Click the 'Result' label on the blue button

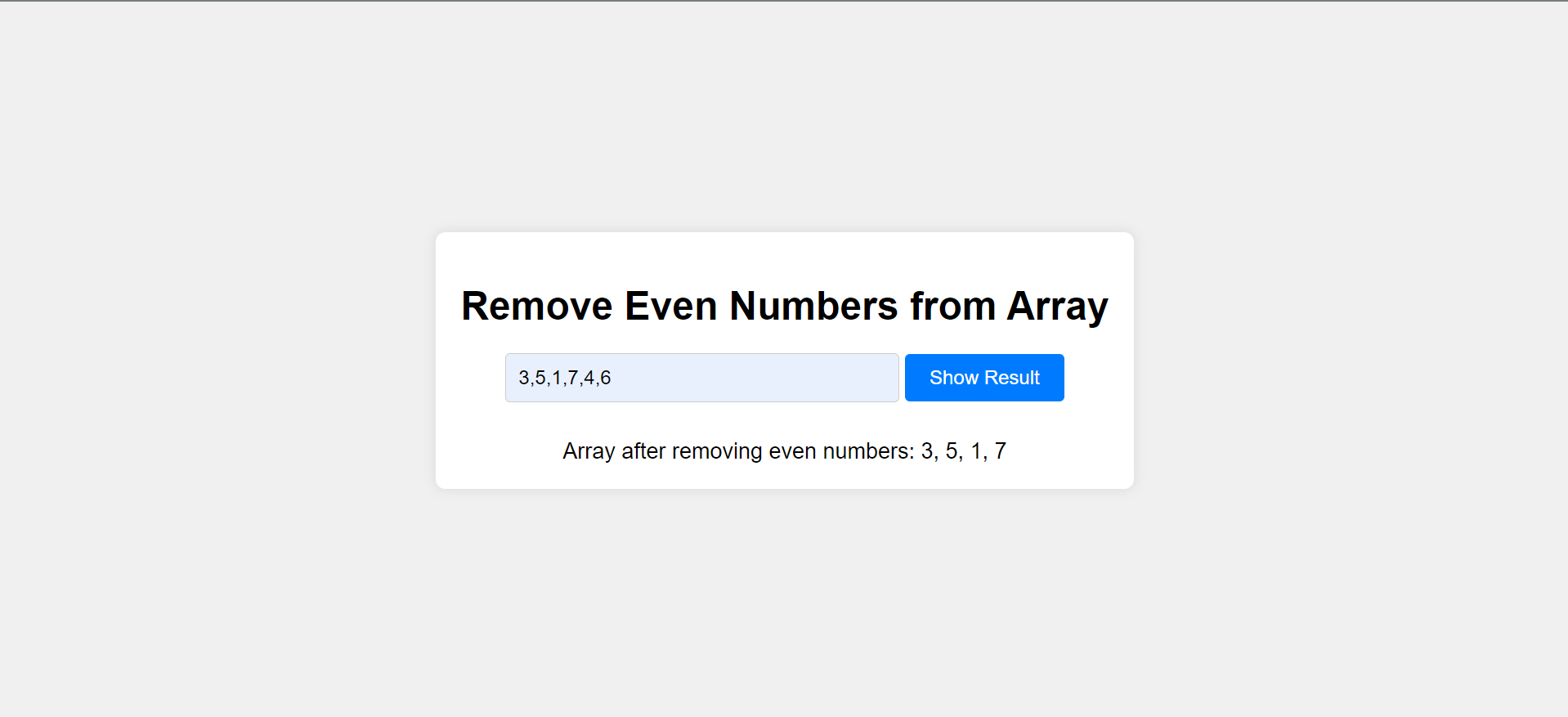click(x=1012, y=378)
